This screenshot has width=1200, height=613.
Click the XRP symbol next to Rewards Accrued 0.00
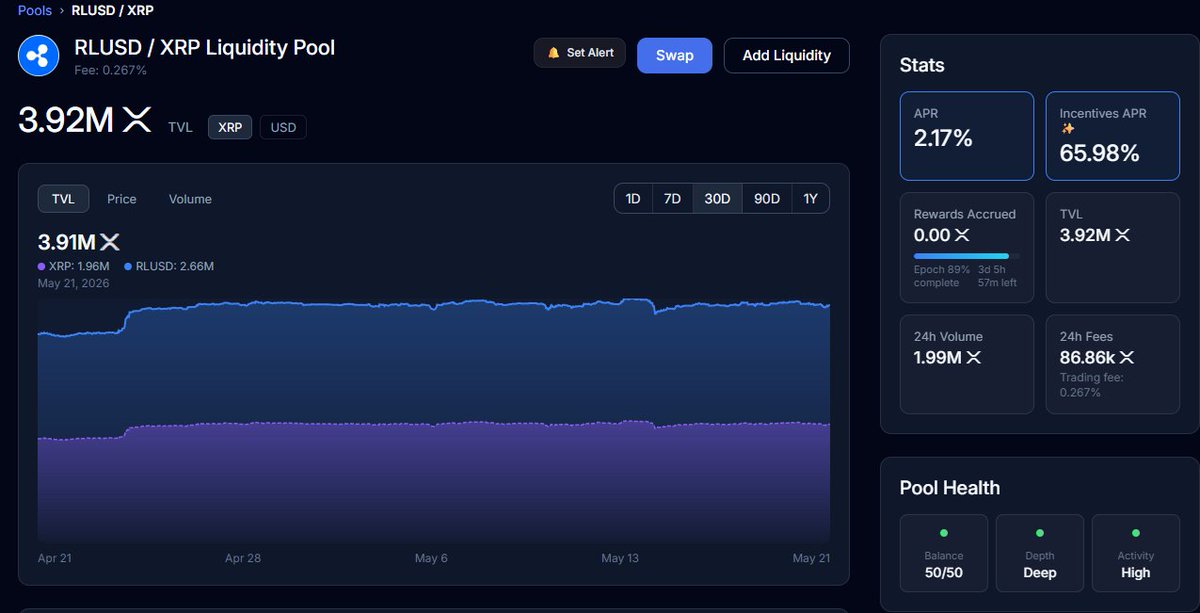(961, 235)
